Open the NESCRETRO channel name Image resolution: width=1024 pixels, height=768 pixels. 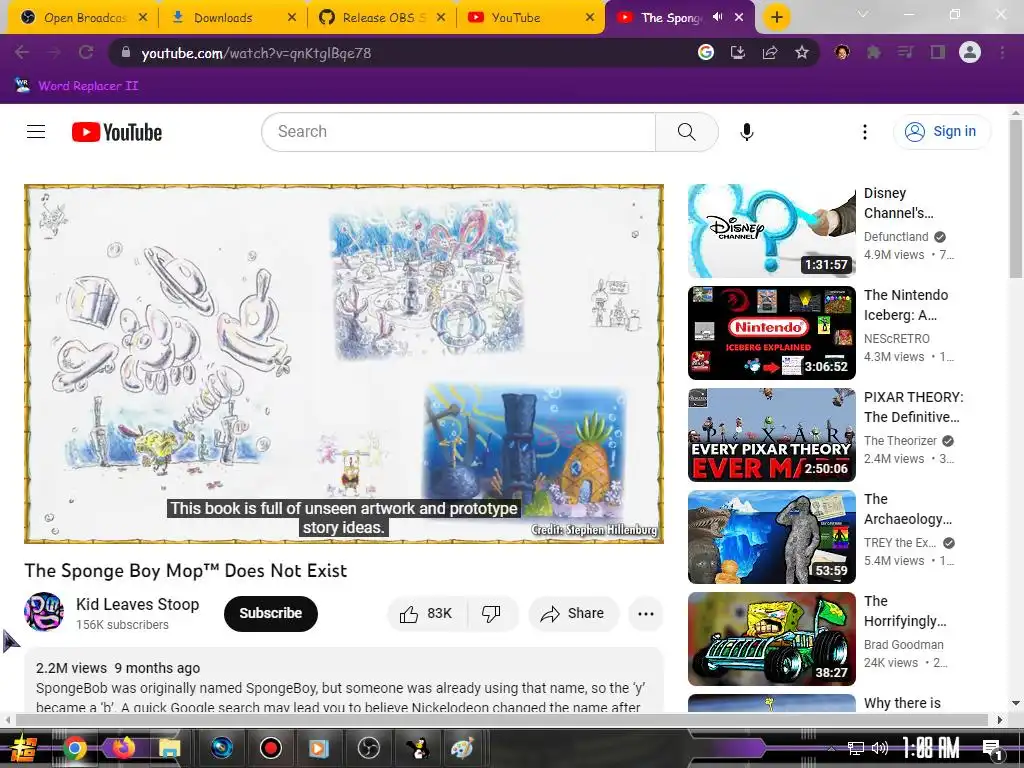[x=896, y=338]
